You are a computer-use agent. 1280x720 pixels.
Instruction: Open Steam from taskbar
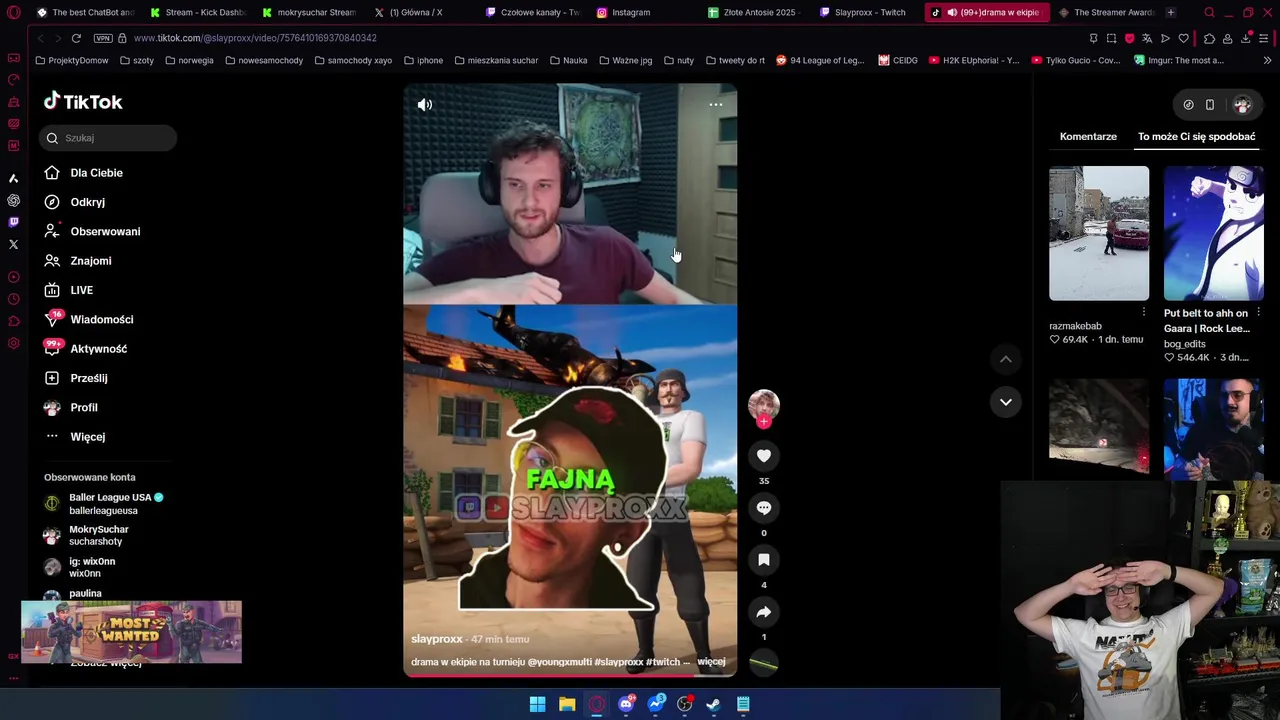tap(714, 704)
